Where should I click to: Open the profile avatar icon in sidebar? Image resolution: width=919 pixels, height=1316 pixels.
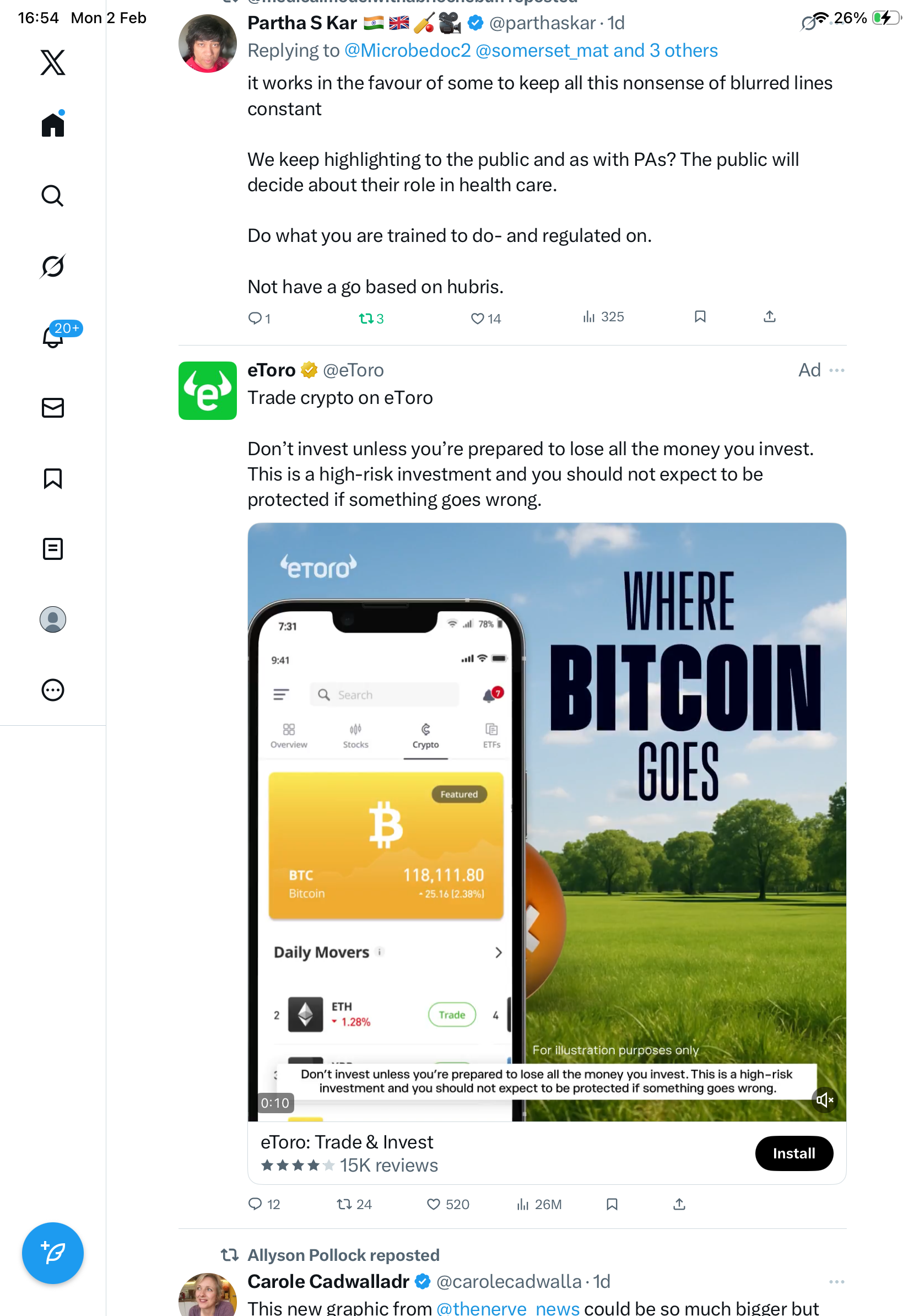click(x=53, y=619)
